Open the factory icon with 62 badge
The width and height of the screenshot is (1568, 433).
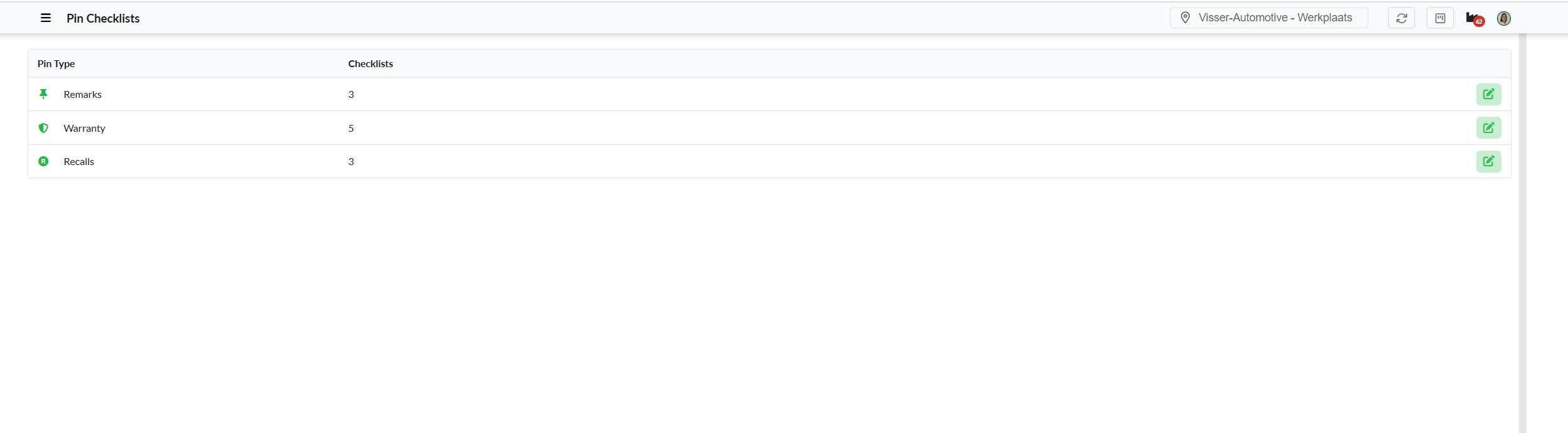click(x=1474, y=19)
